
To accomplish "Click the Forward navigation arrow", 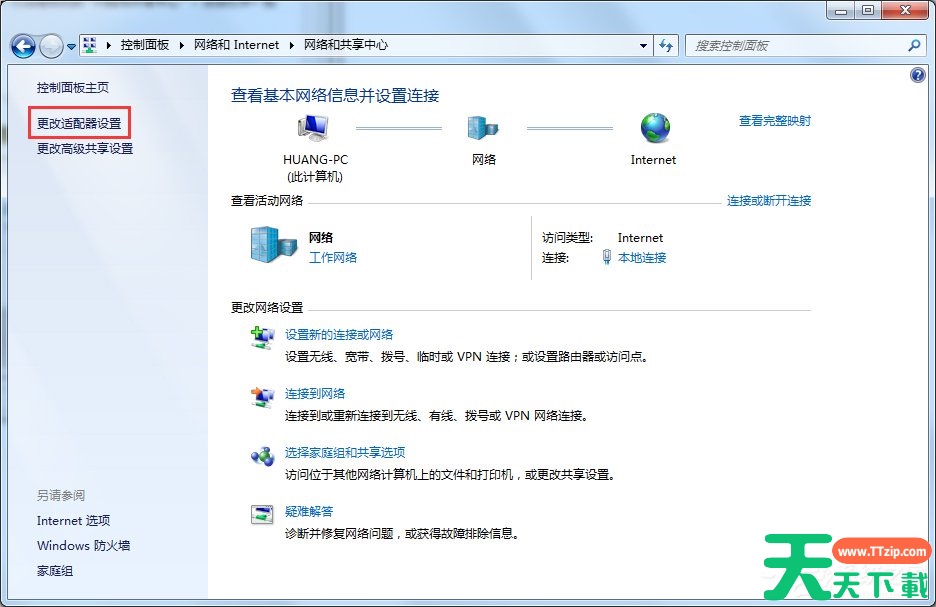I will (51, 46).
